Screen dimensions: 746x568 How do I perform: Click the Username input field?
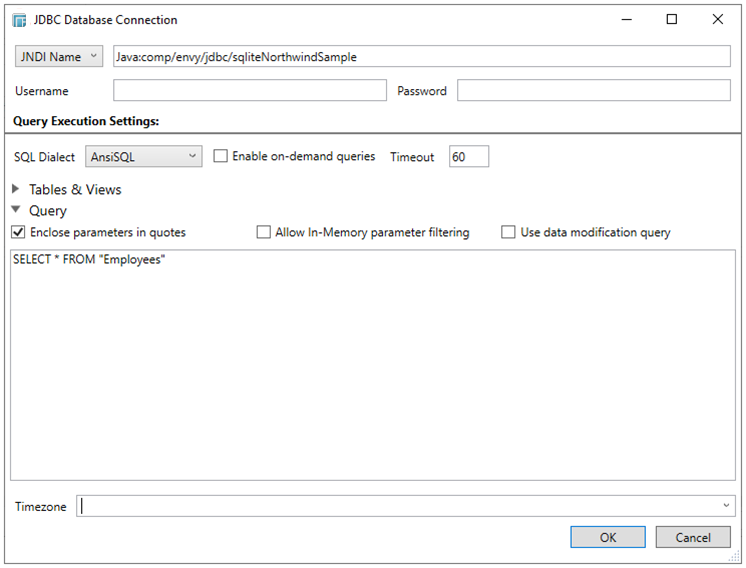249,91
